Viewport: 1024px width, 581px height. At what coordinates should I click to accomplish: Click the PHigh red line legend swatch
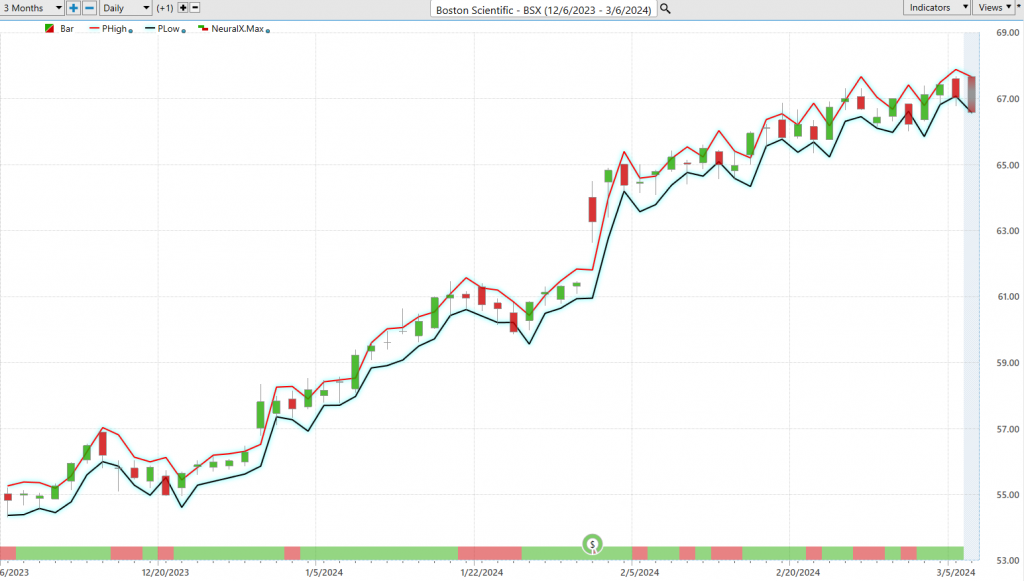[94, 29]
